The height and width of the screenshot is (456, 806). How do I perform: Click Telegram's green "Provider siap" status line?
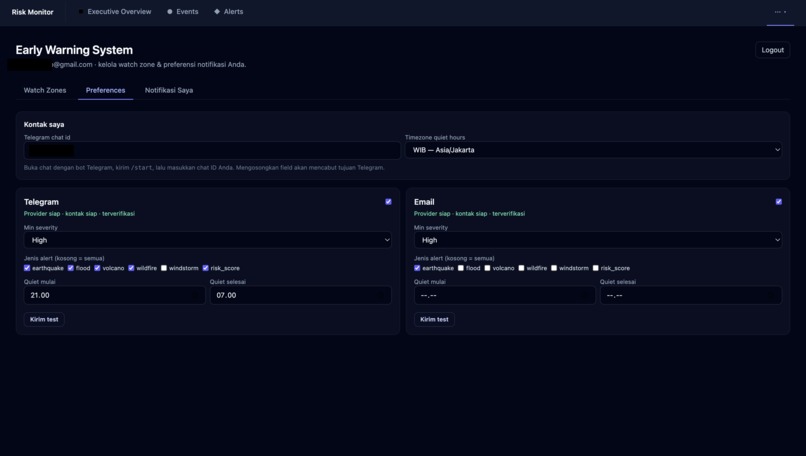coord(79,213)
